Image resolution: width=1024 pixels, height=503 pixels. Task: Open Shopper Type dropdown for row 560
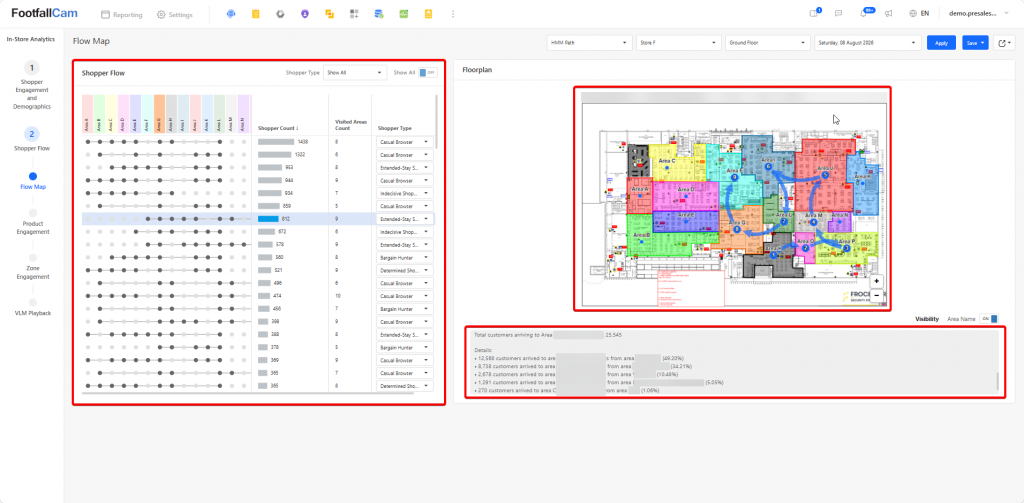(404, 257)
